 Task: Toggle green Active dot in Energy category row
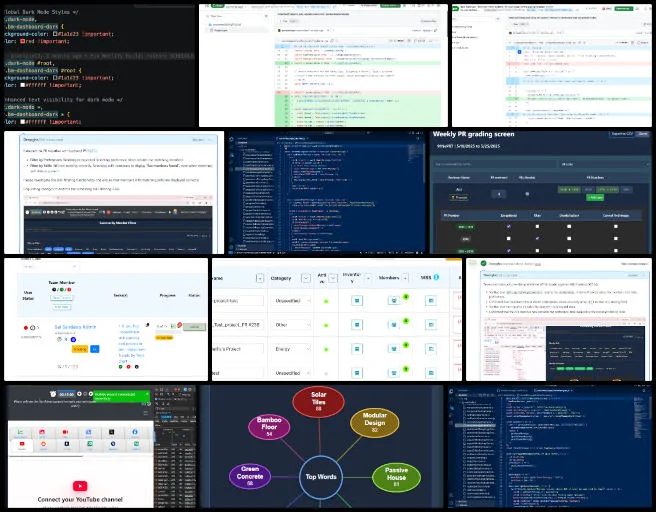click(x=326, y=349)
